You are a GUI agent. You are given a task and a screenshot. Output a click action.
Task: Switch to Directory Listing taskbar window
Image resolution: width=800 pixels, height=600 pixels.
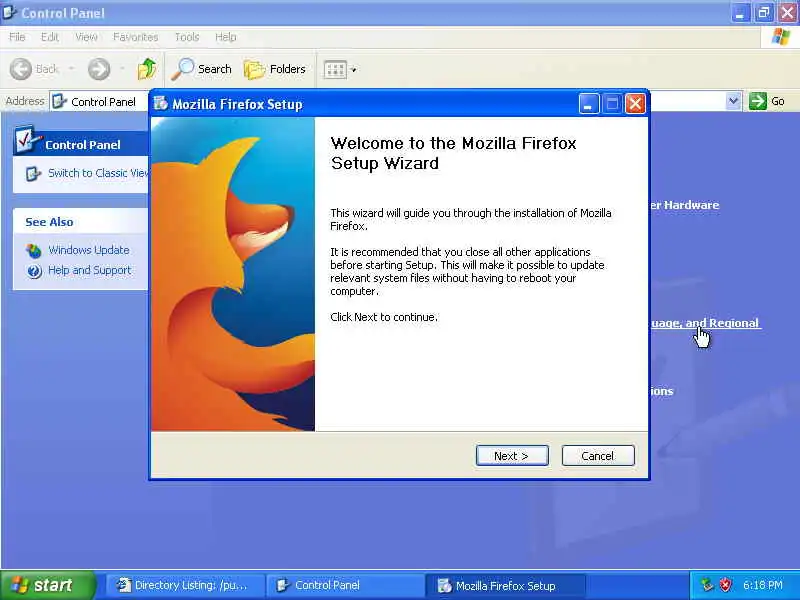click(186, 585)
